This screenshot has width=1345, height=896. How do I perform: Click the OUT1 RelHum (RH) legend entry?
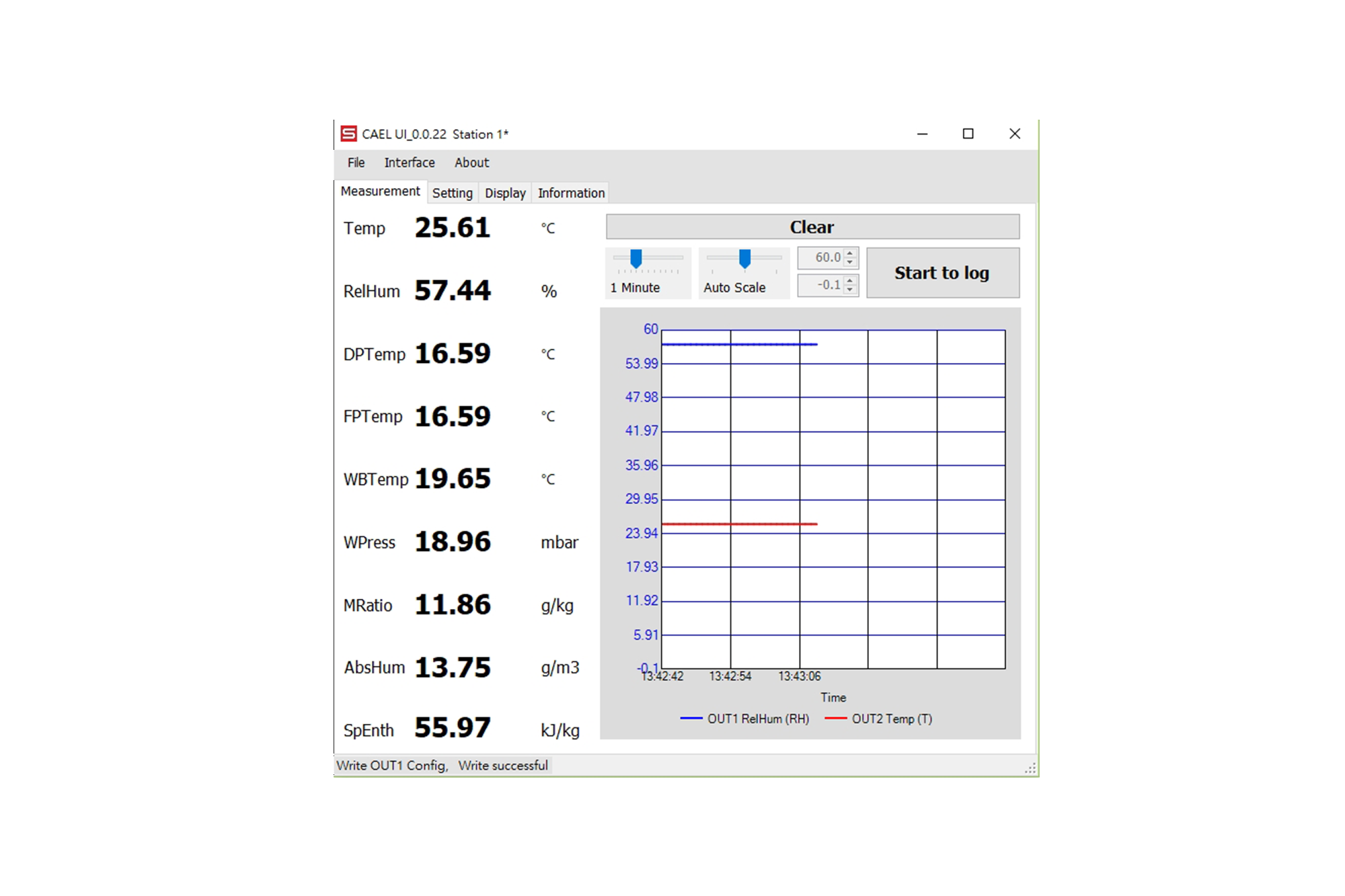coord(745,719)
